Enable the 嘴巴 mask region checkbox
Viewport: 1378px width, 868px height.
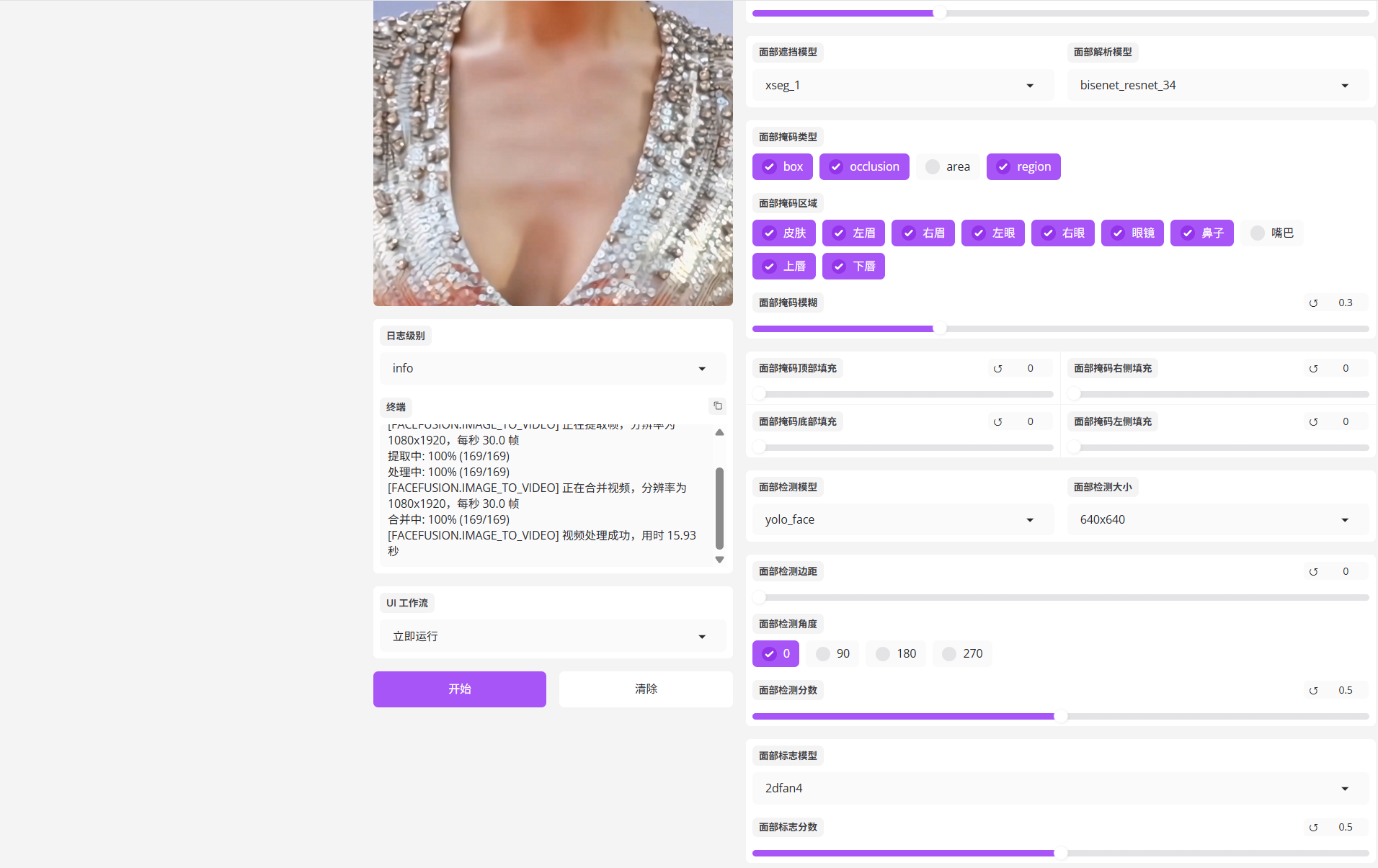(x=1272, y=233)
